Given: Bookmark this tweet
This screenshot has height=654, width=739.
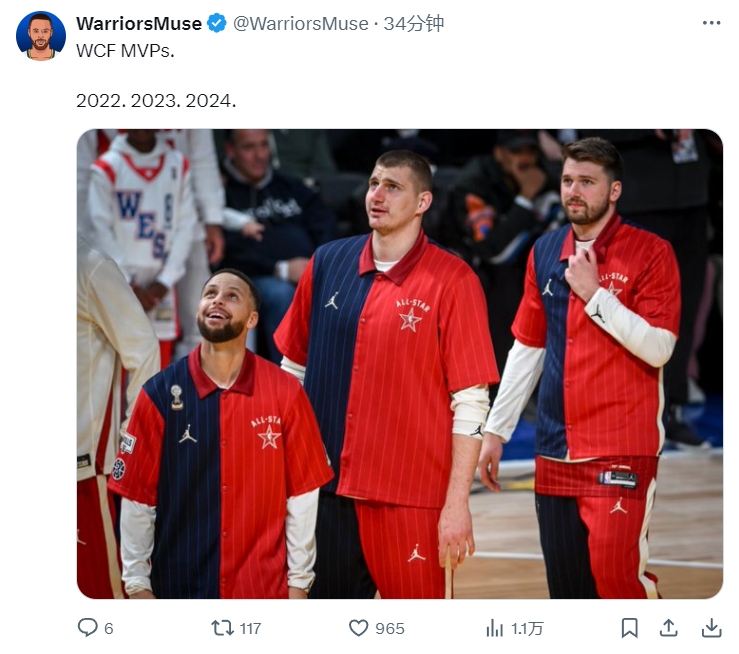Looking at the screenshot, I should click(x=630, y=628).
